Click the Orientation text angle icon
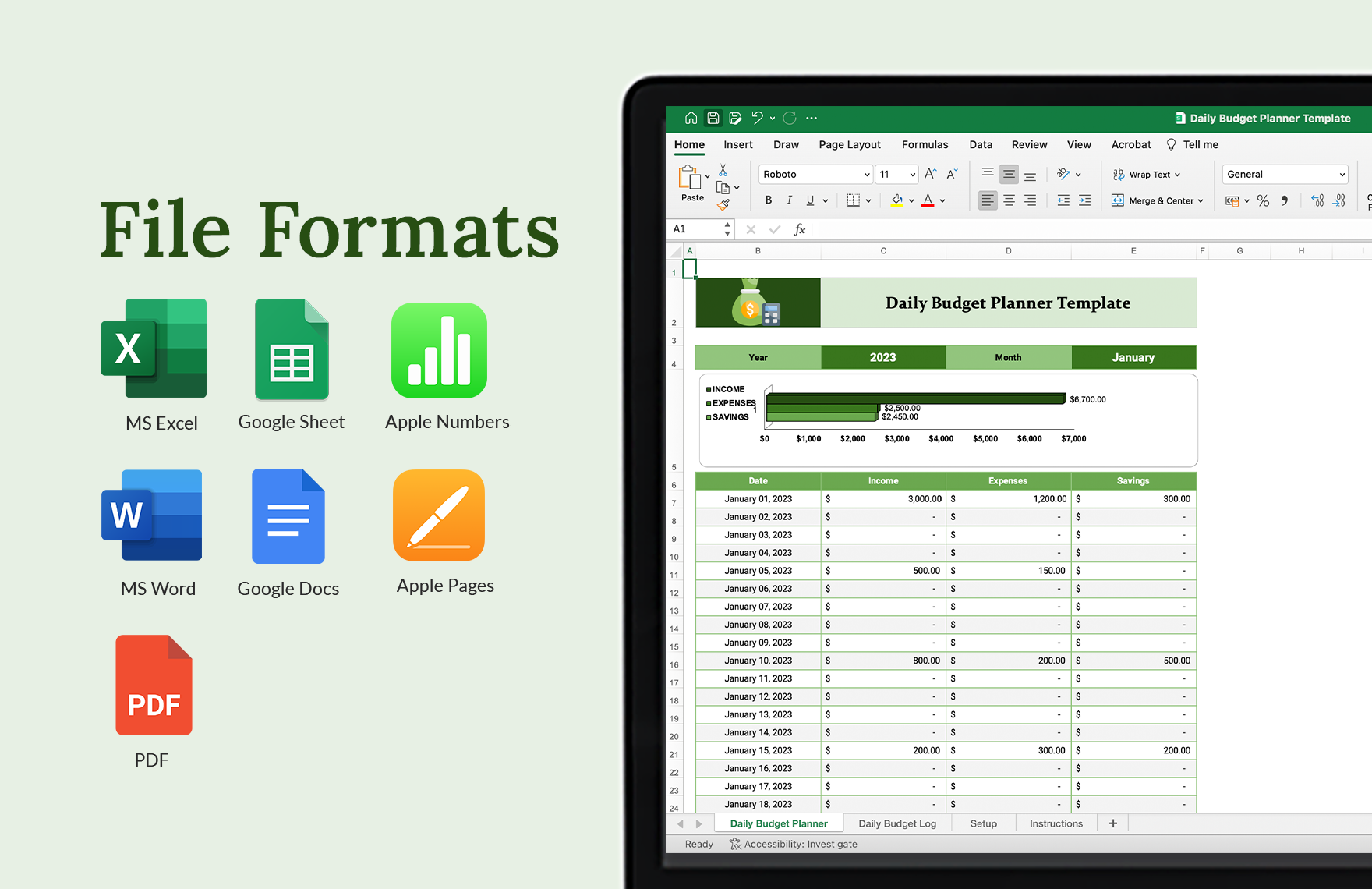Viewport: 1372px width, 889px height. coord(1064,174)
